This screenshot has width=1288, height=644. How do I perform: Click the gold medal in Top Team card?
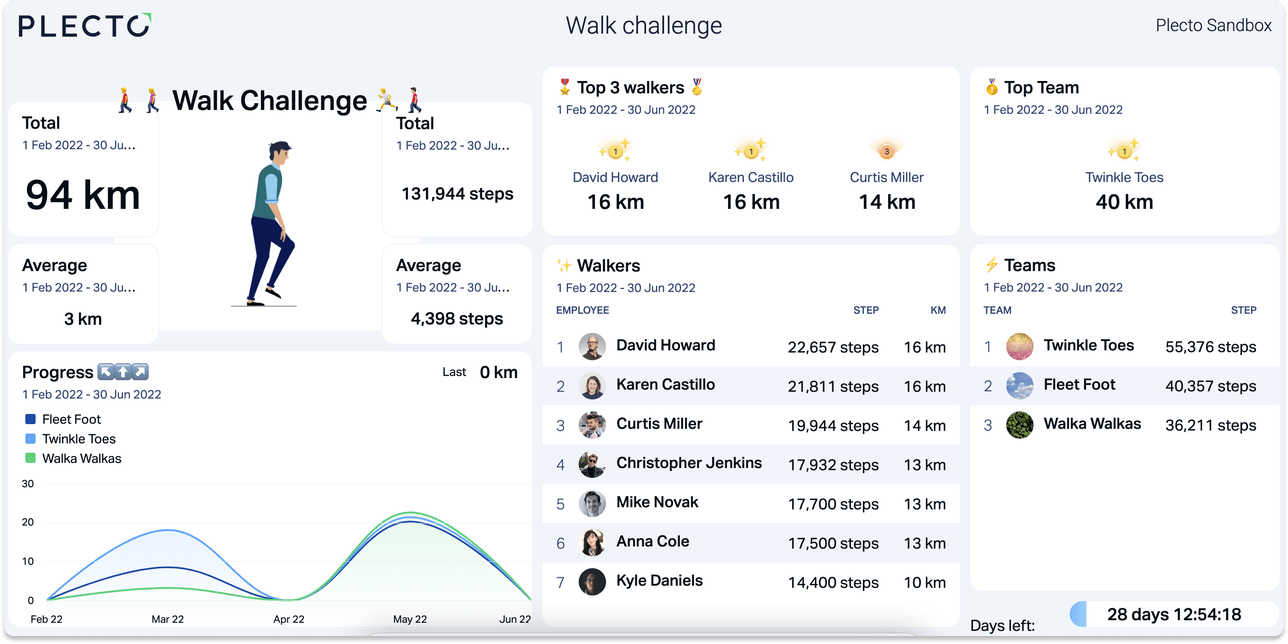(1124, 151)
